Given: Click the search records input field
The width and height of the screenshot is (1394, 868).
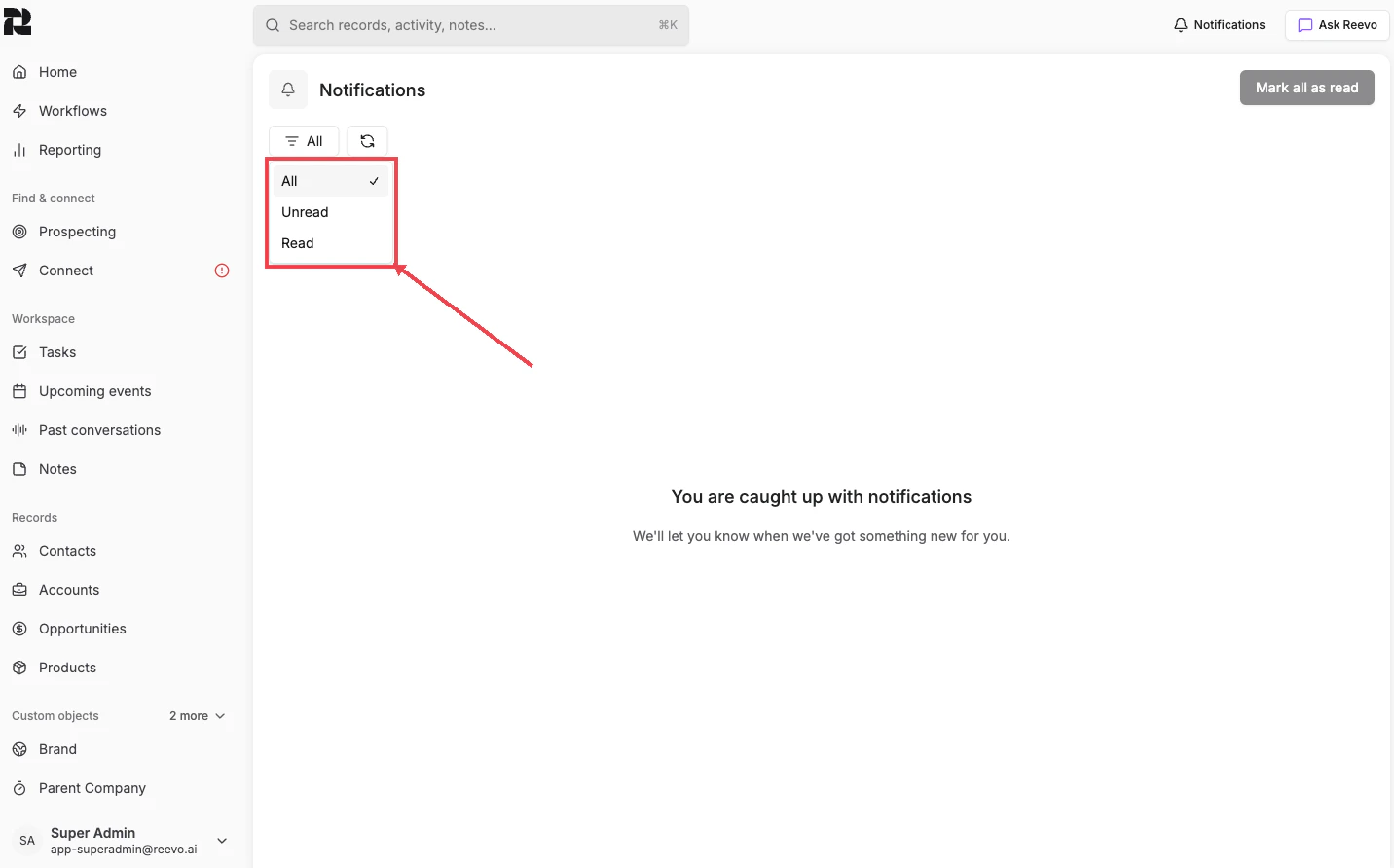Looking at the screenshot, I should click(x=471, y=25).
